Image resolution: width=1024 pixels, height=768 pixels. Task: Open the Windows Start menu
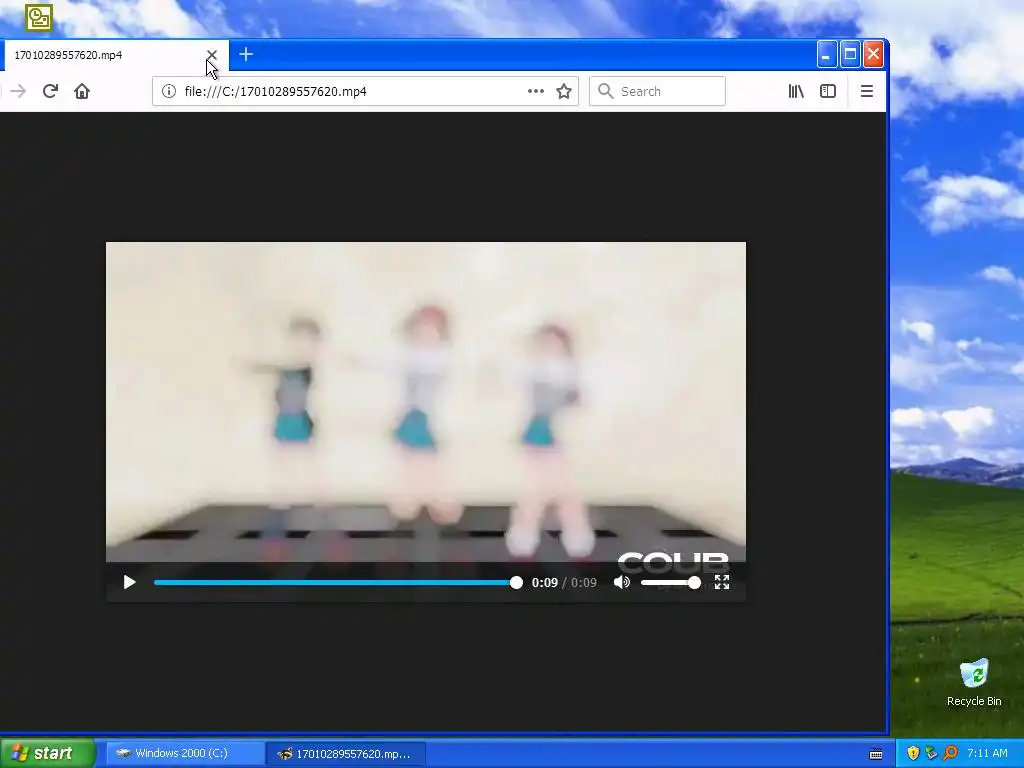coord(47,754)
